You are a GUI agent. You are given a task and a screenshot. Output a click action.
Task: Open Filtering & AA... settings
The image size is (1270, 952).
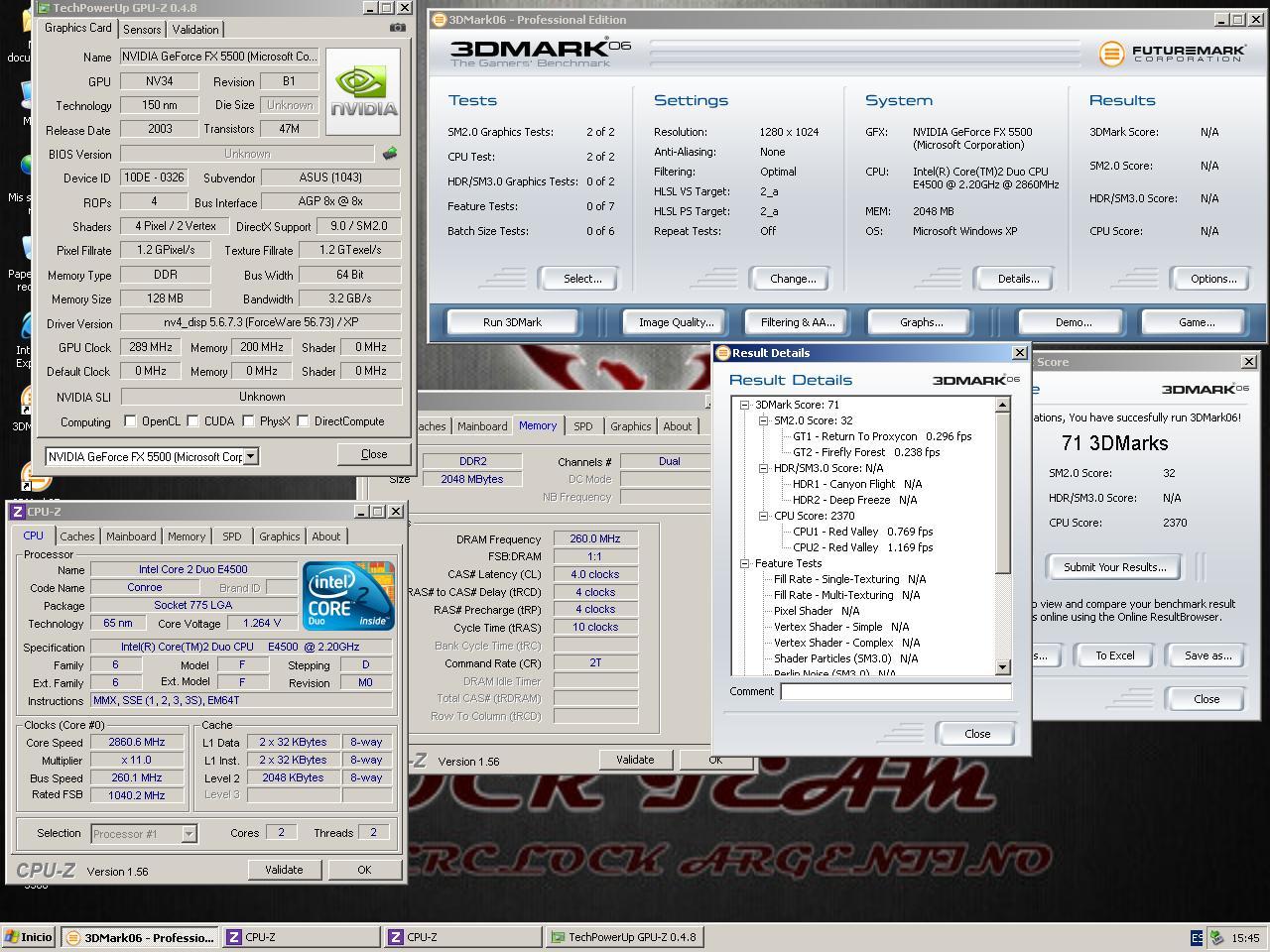[798, 322]
